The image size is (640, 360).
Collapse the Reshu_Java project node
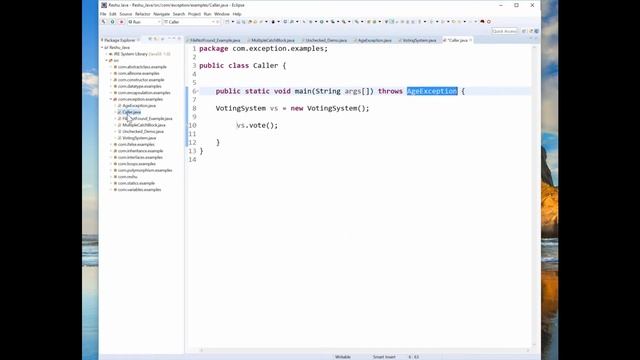tap(102, 47)
